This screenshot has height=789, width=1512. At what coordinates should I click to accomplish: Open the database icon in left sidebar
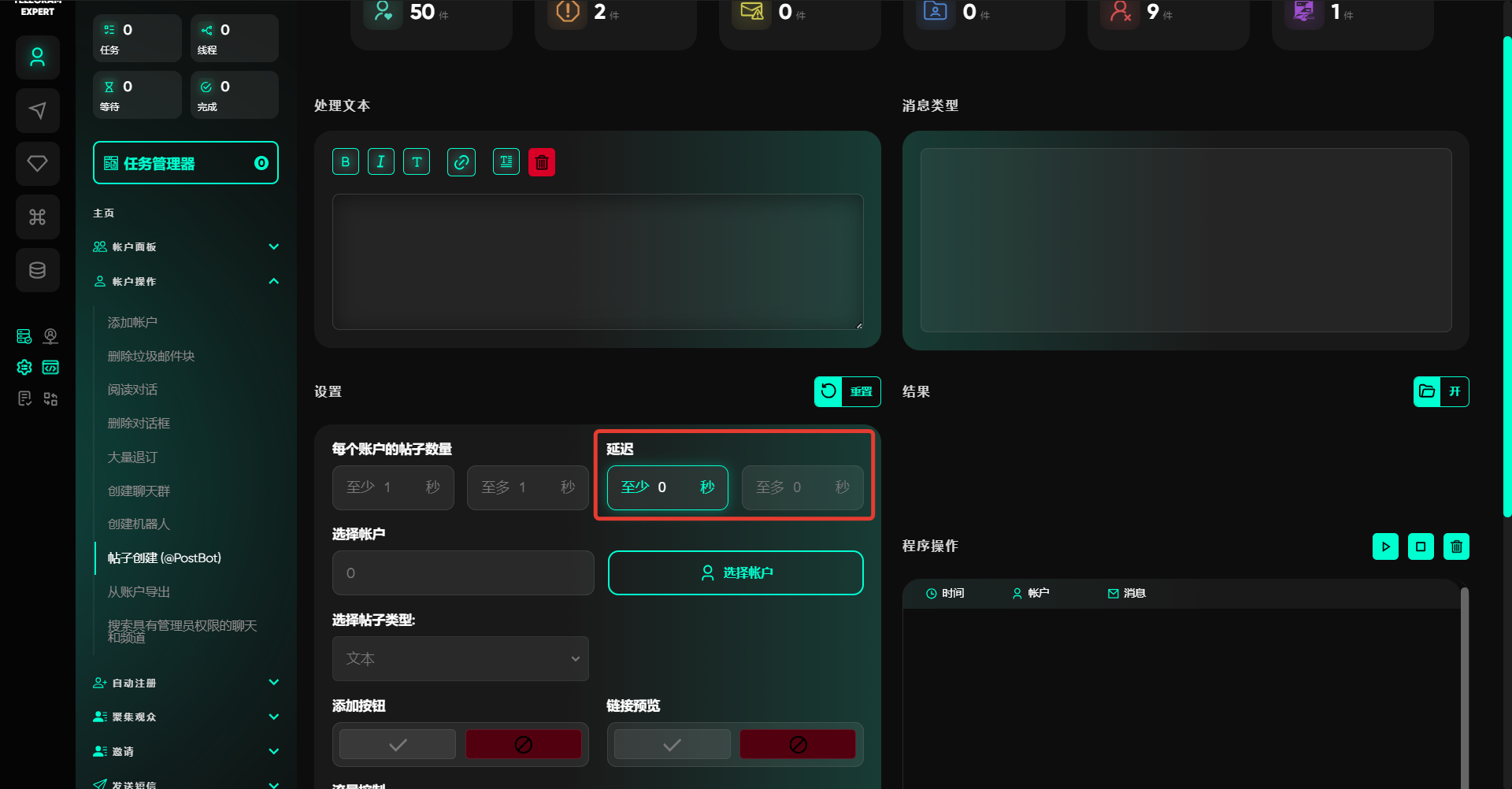[x=37, y=270]
